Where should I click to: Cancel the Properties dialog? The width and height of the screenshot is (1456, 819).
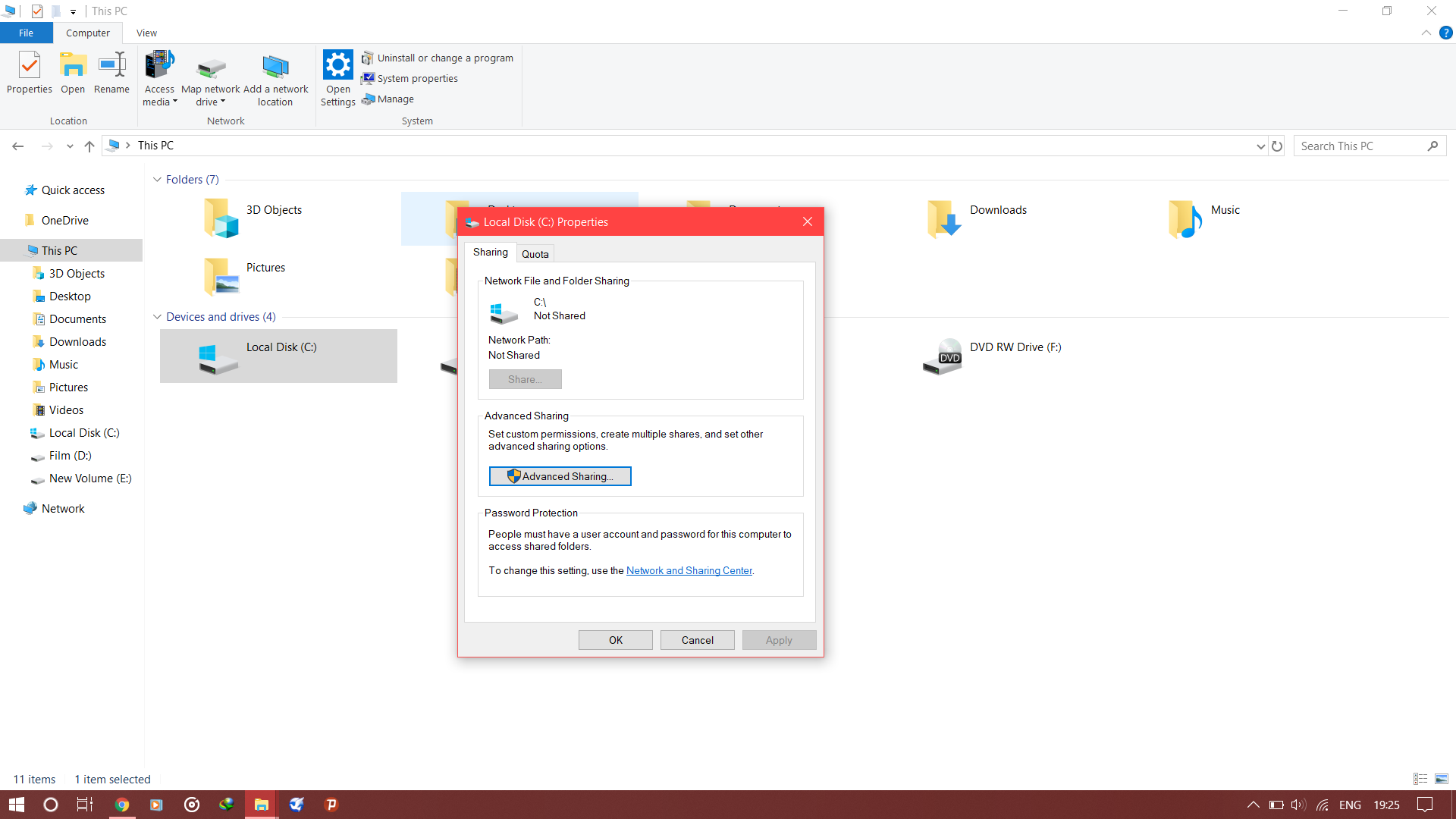pyautogui.click(x=697, y=640)
